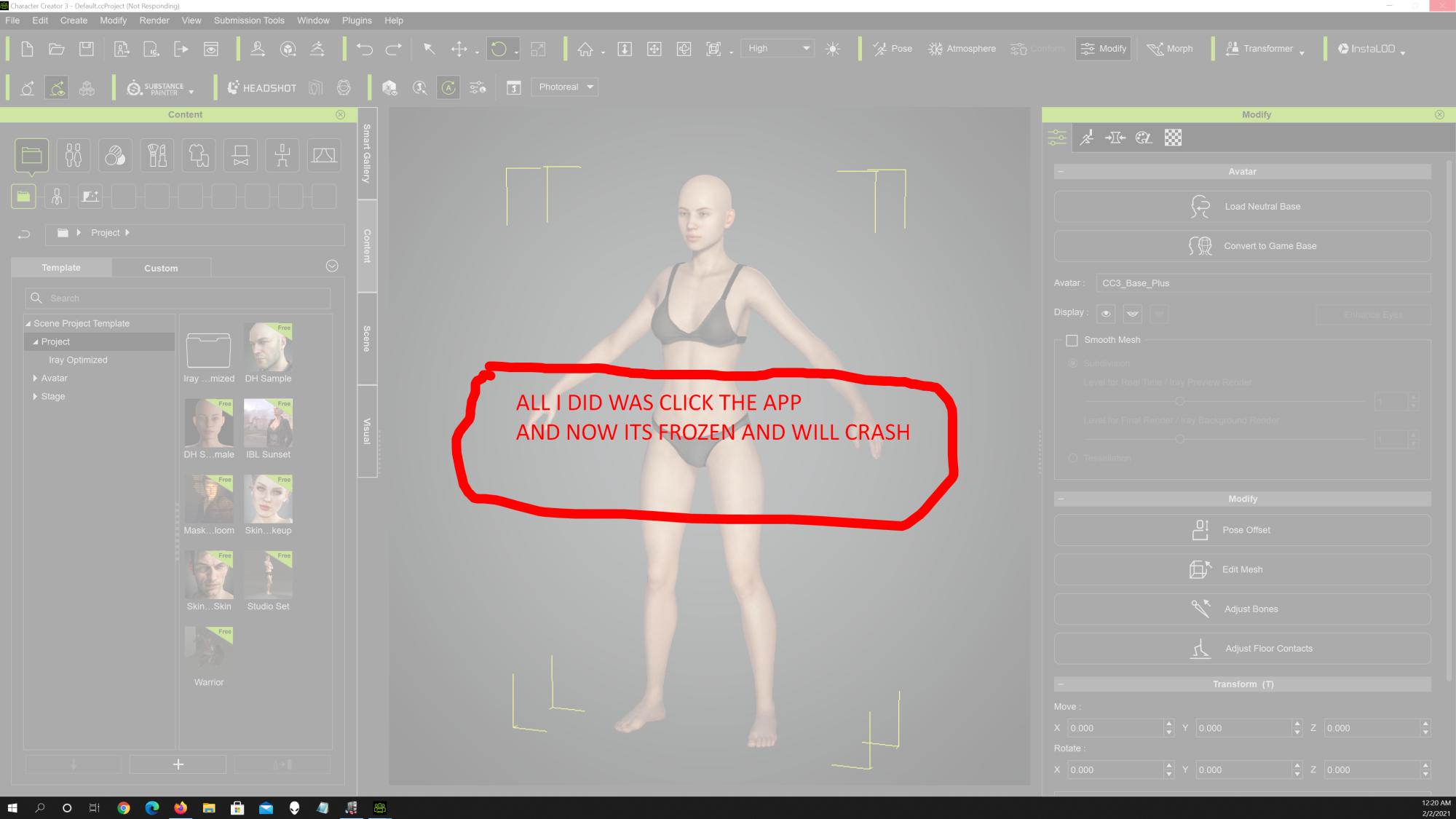Click the Pose Offset button

1242,530
